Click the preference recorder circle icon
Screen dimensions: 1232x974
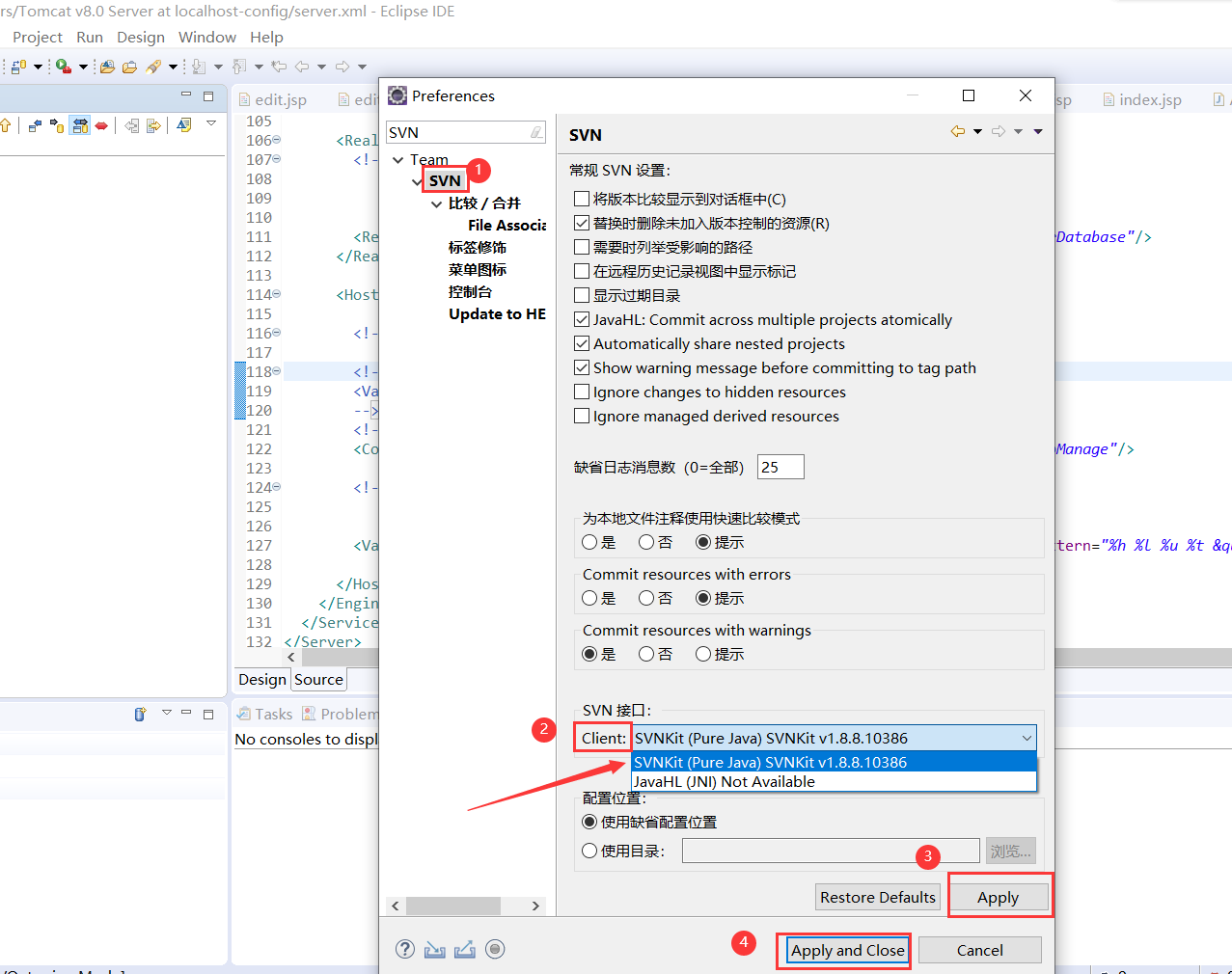coord(495,949)
